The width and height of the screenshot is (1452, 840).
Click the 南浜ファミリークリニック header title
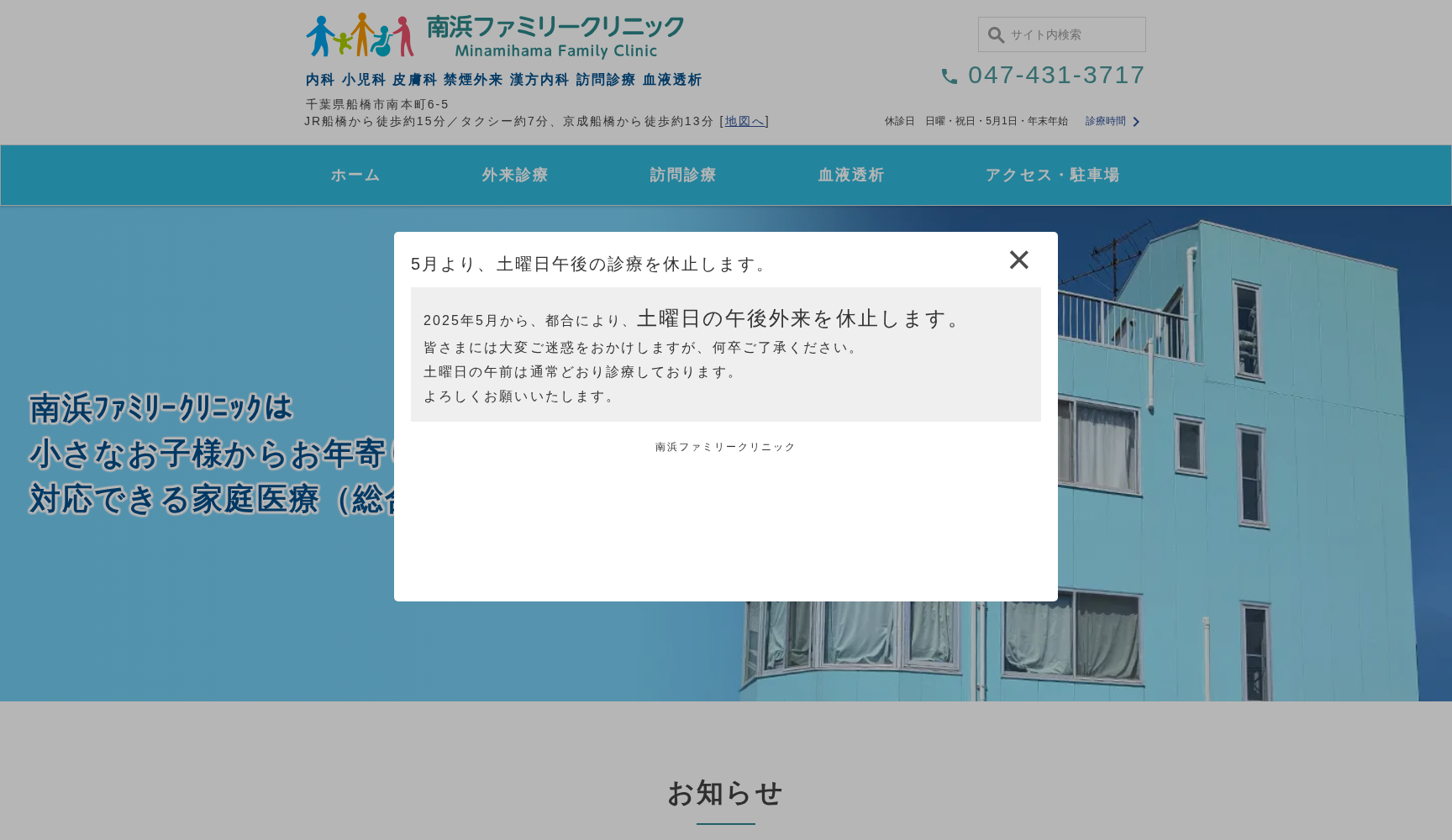pos(555,25)
